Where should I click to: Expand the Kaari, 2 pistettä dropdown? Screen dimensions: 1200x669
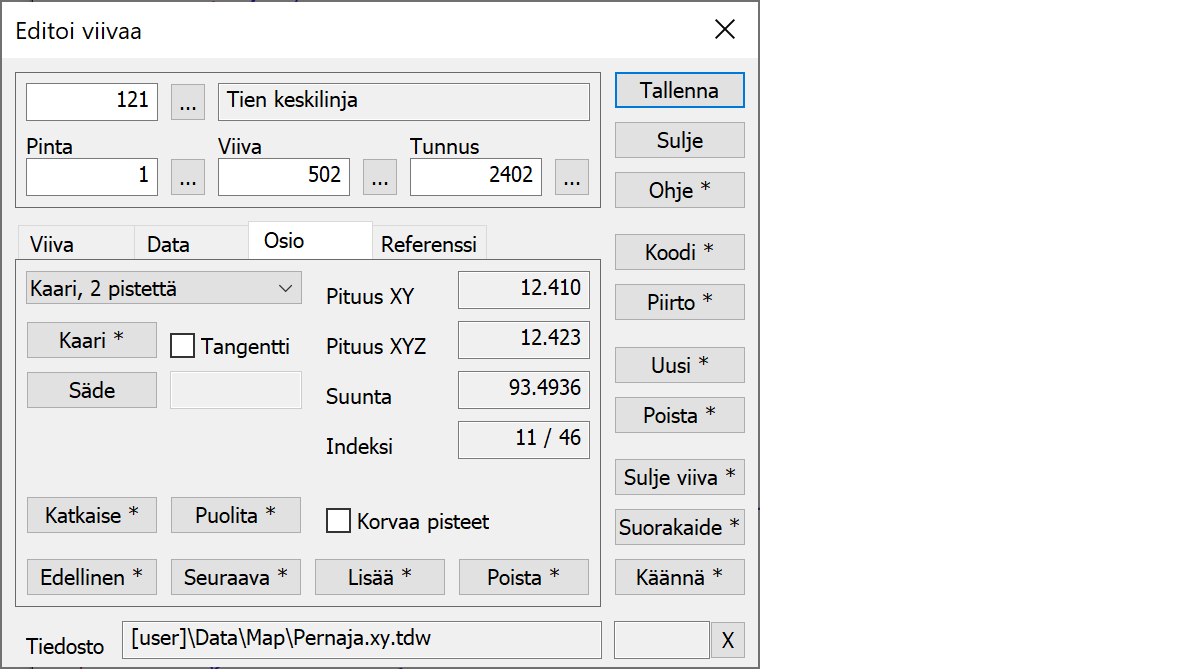pos(164,289)
